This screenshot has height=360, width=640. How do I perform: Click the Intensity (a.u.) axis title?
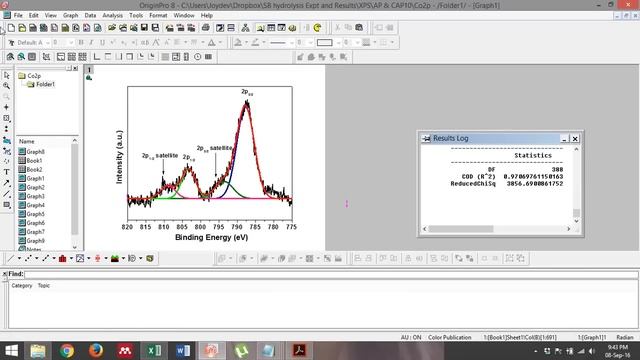119,157
